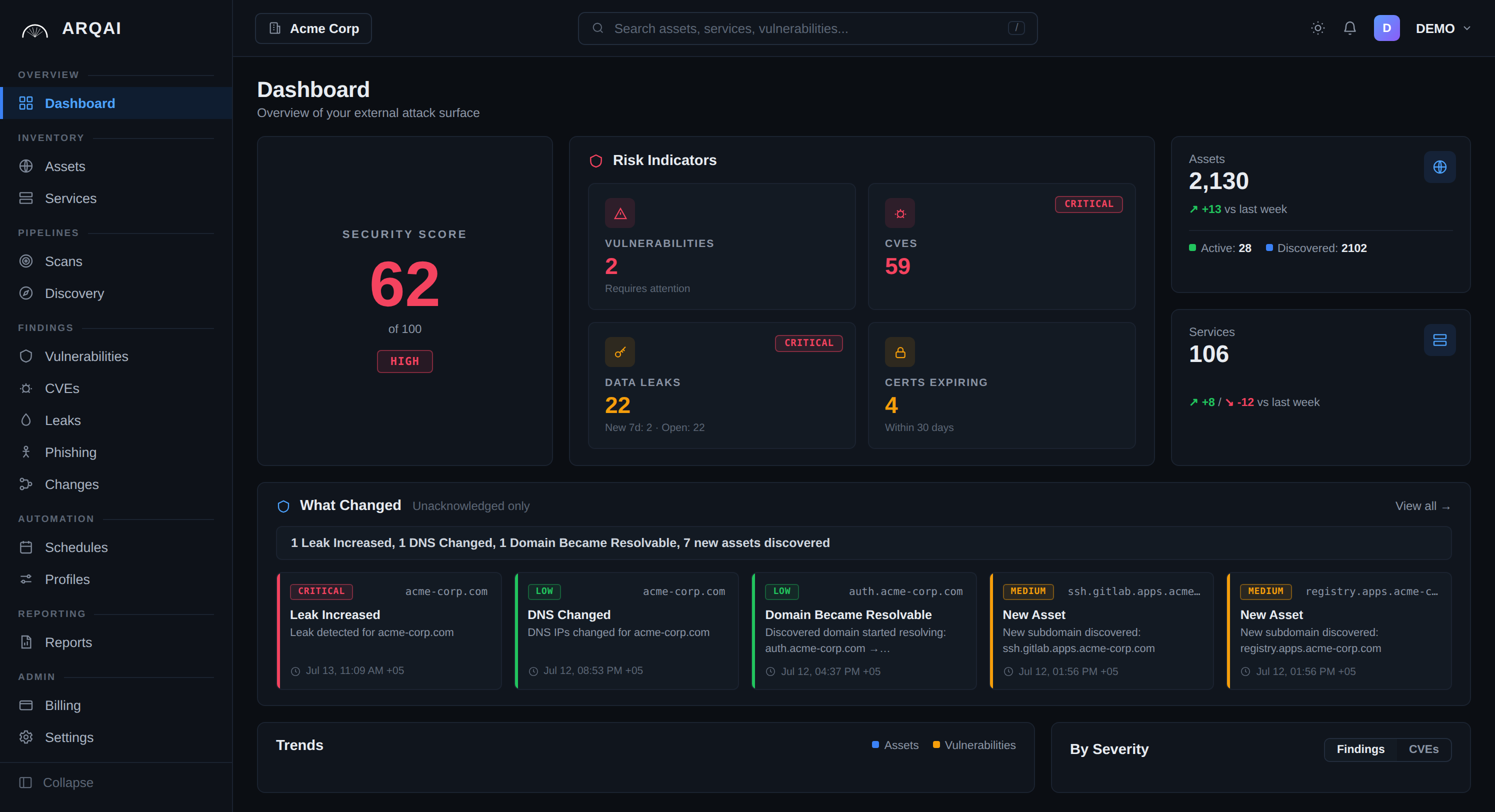
Task: Click the HIGH security score badge
Action: 404,361
